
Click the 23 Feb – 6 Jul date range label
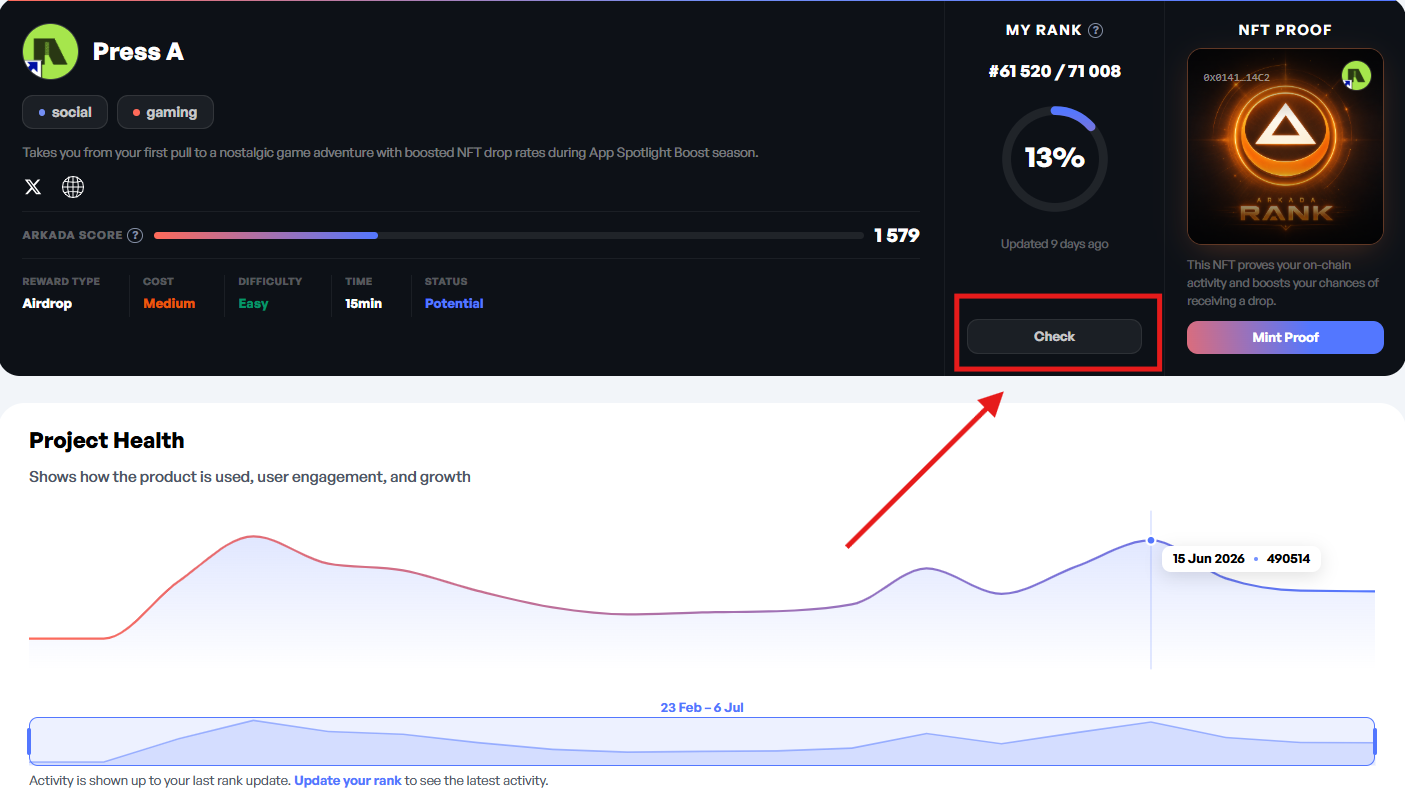pos(702,707)
